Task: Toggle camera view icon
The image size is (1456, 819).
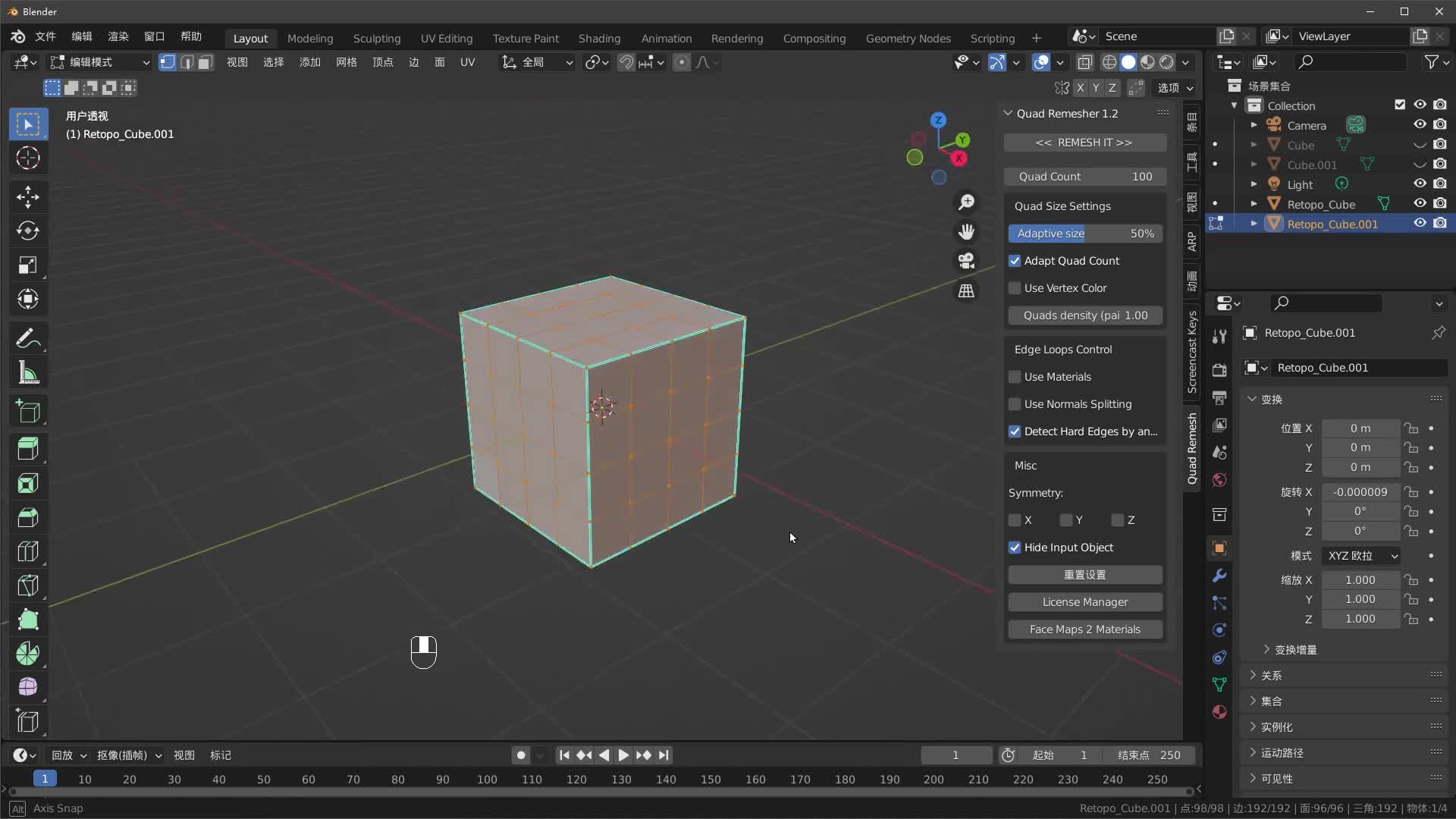Action: 966,261
